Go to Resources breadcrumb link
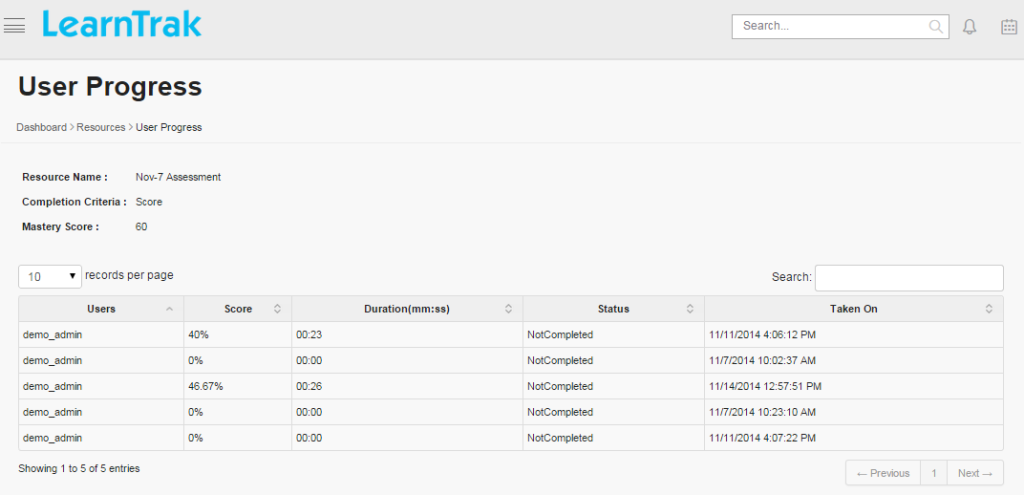 pyautogui.click(x=101, y=127)
